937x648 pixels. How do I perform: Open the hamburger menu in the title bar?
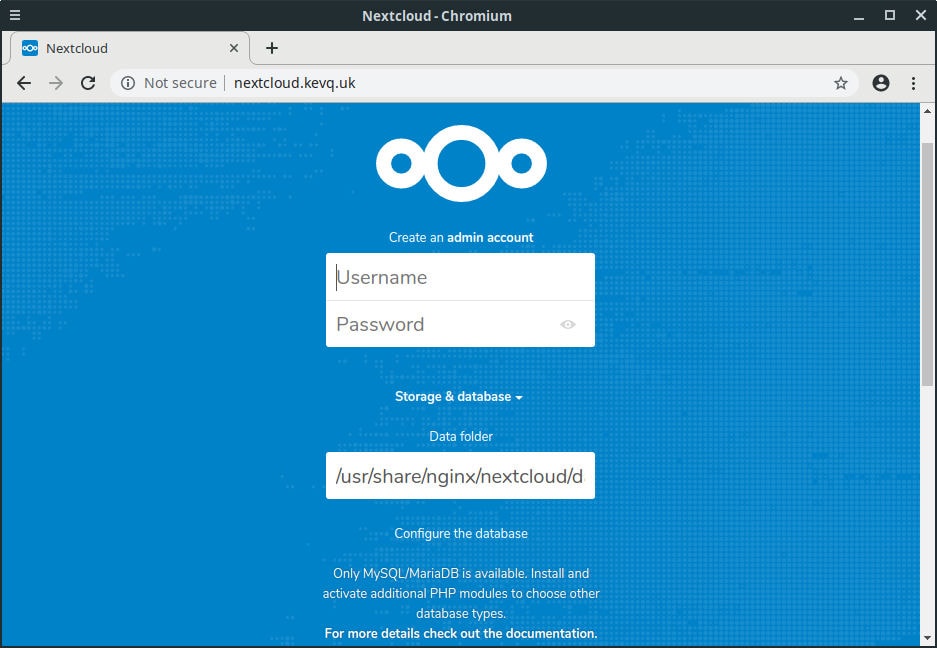(14, 15)
